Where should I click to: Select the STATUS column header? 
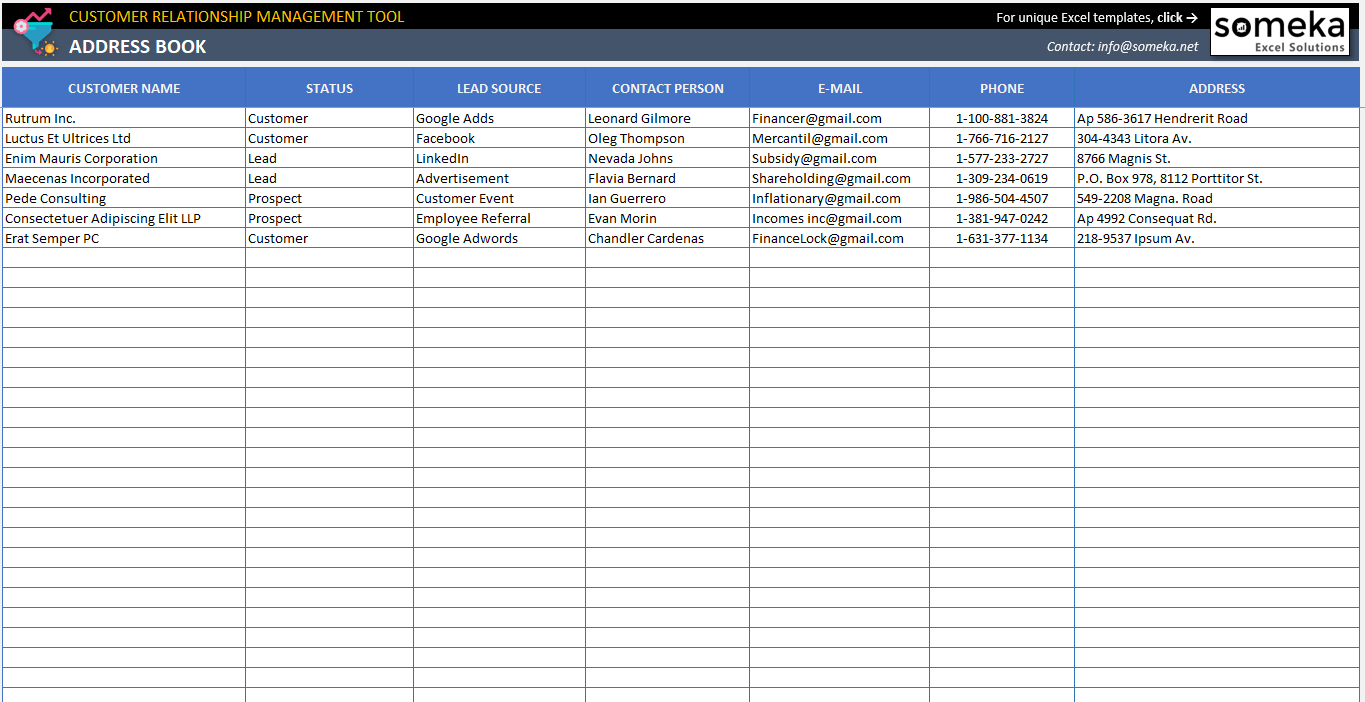point(329,88)
